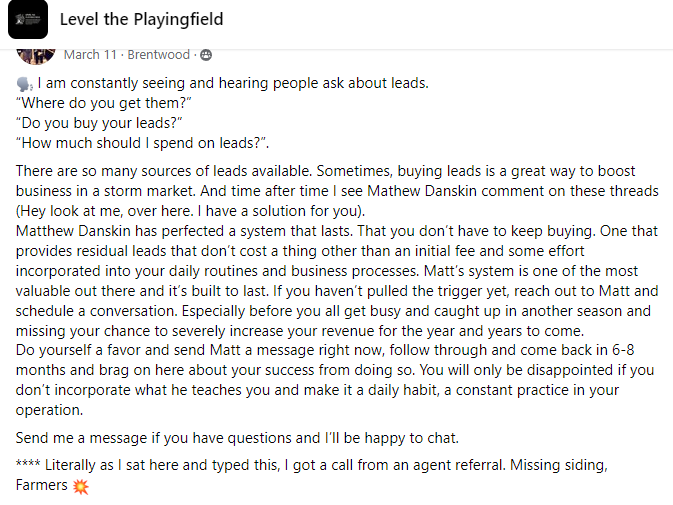Click the line starting '**** Literally as I sat here'
The image size is (673, 505).
[x=312, y=465]
